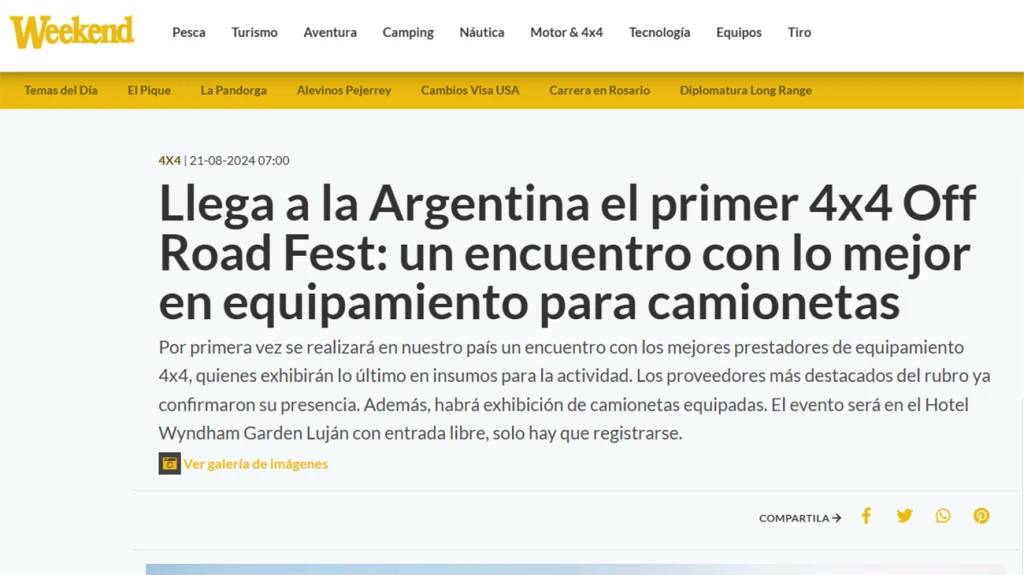Image resolution: width=1024 pixels, height=575 pixels.
Task: Select Aventura in the navigation bar
Action: [x=330, y=32]
